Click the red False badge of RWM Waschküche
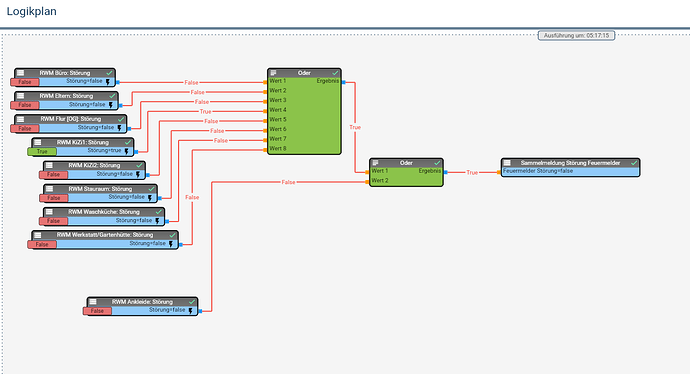Screen dimensions: 690x374 [54, 221]
